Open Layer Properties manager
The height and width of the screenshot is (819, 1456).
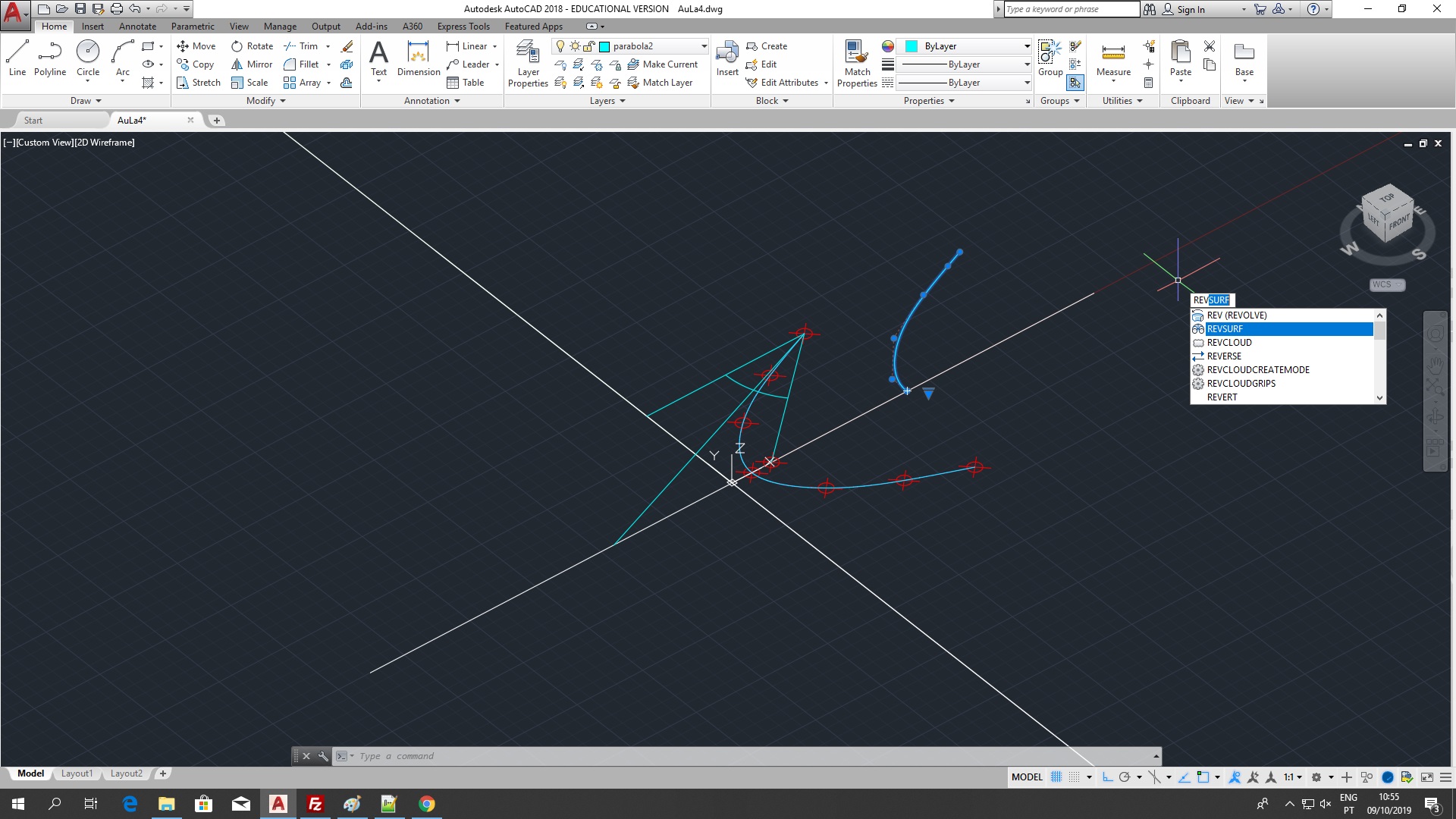pos(528,64)
